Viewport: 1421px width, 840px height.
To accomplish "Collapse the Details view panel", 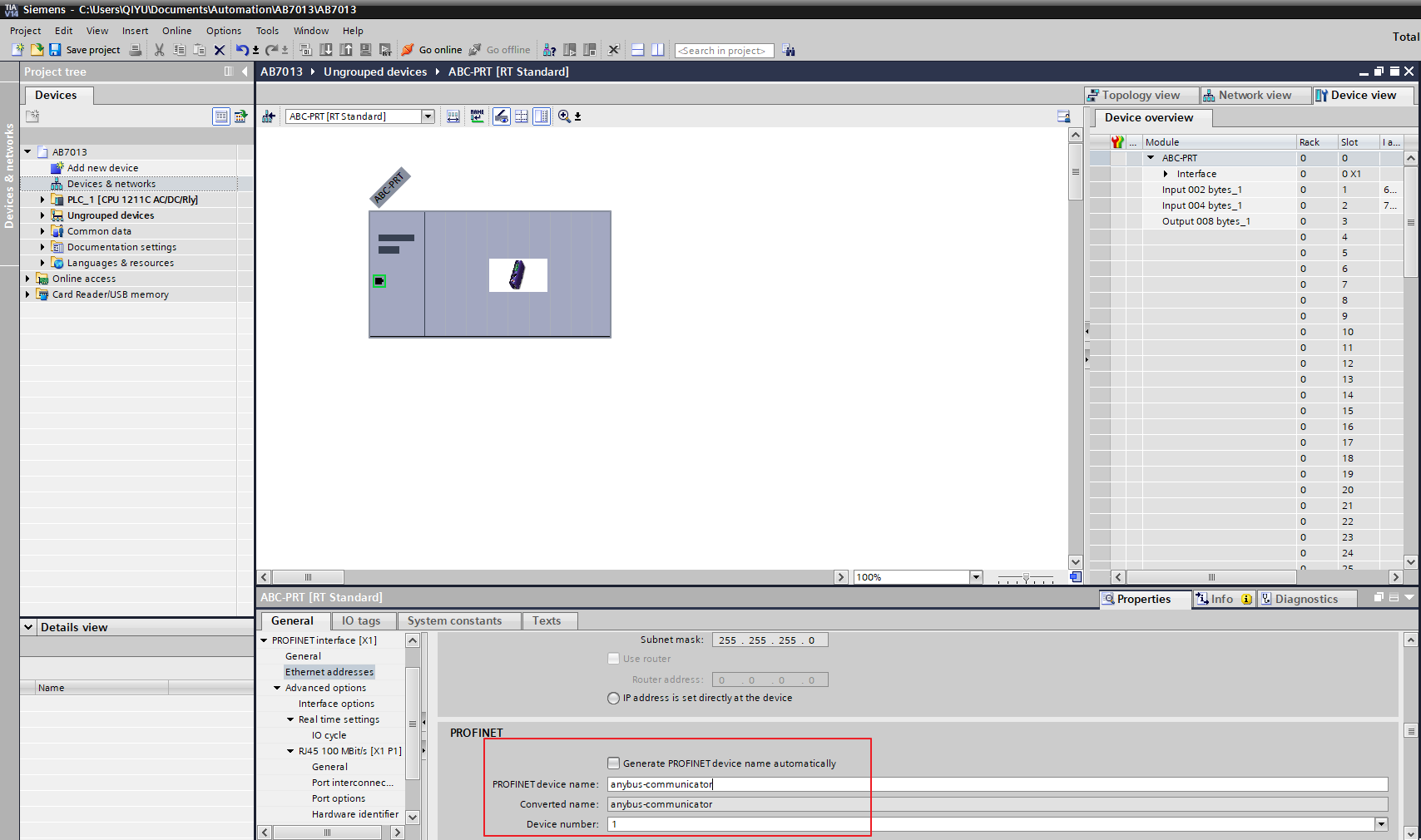I will tap(28, 627).
